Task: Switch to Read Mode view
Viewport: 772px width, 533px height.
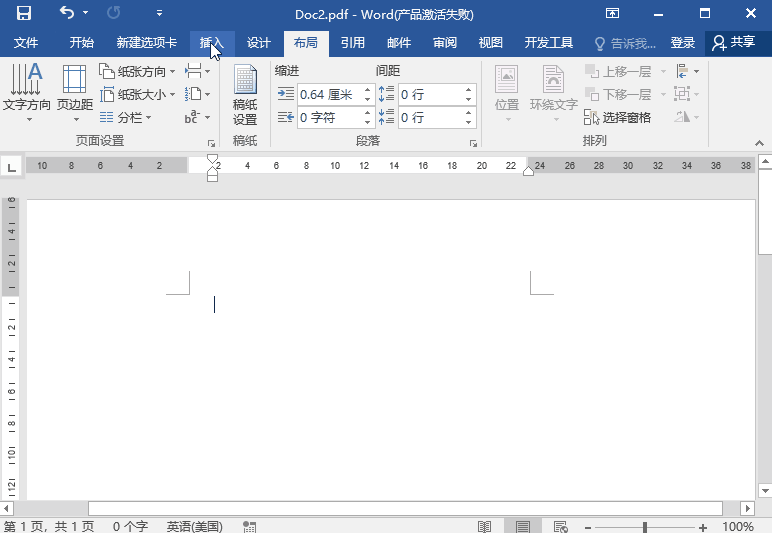Action: pyautogui.click(x=484, y=527)
